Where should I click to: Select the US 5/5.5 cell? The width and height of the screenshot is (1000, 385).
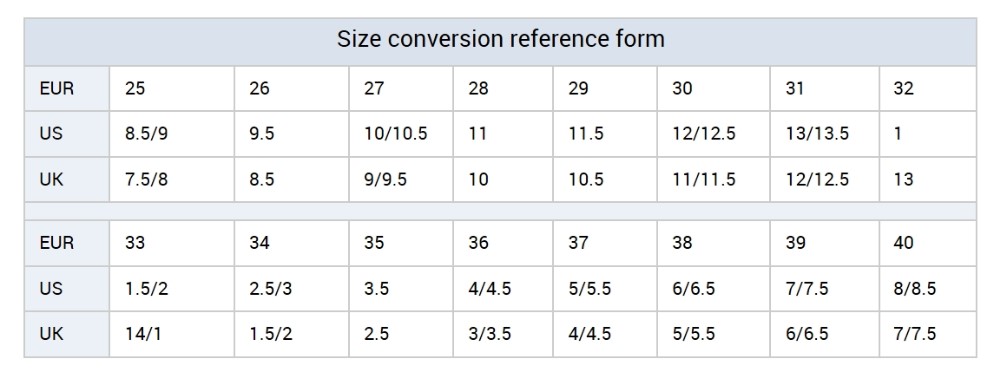(605, 289)
